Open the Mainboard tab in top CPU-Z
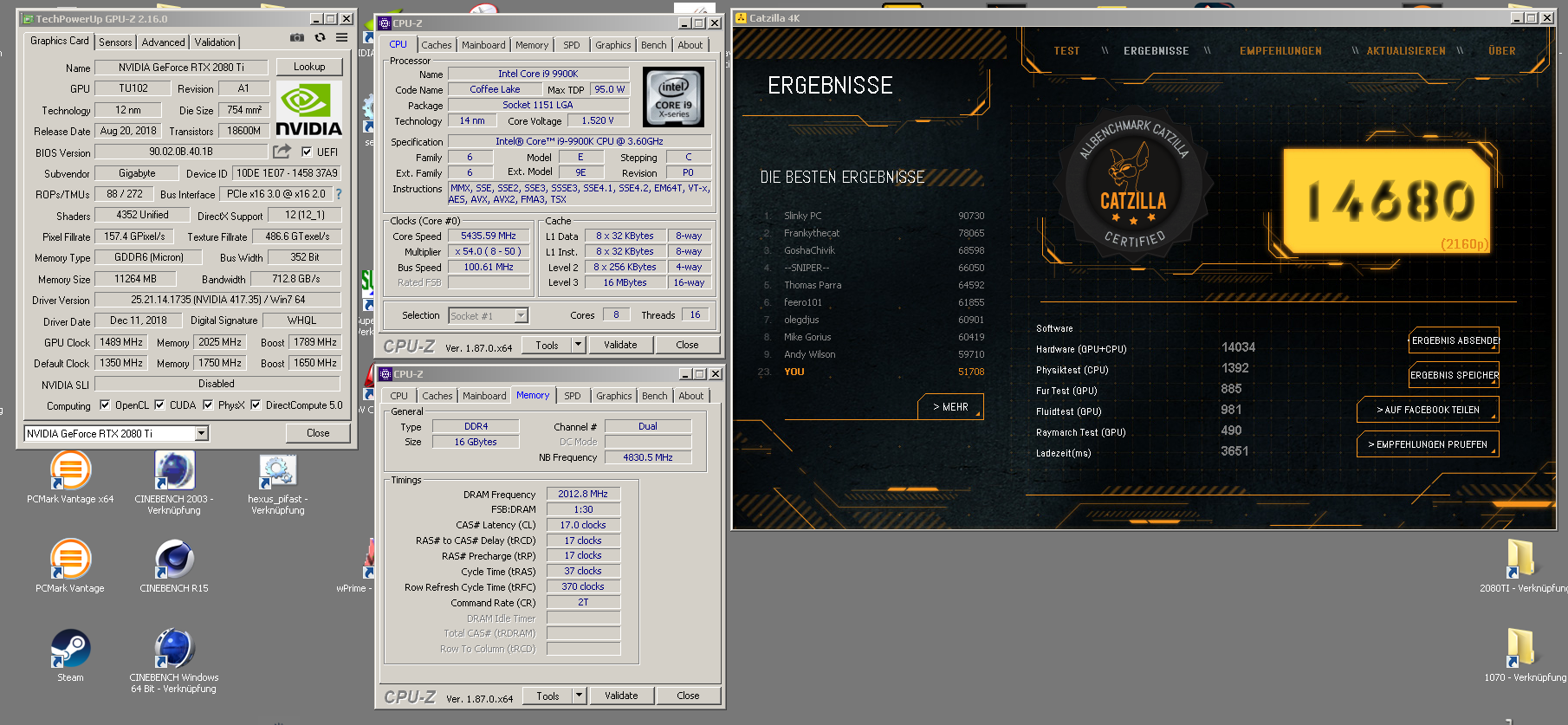Screen dimensions: 1568x725 click(483, 45)
